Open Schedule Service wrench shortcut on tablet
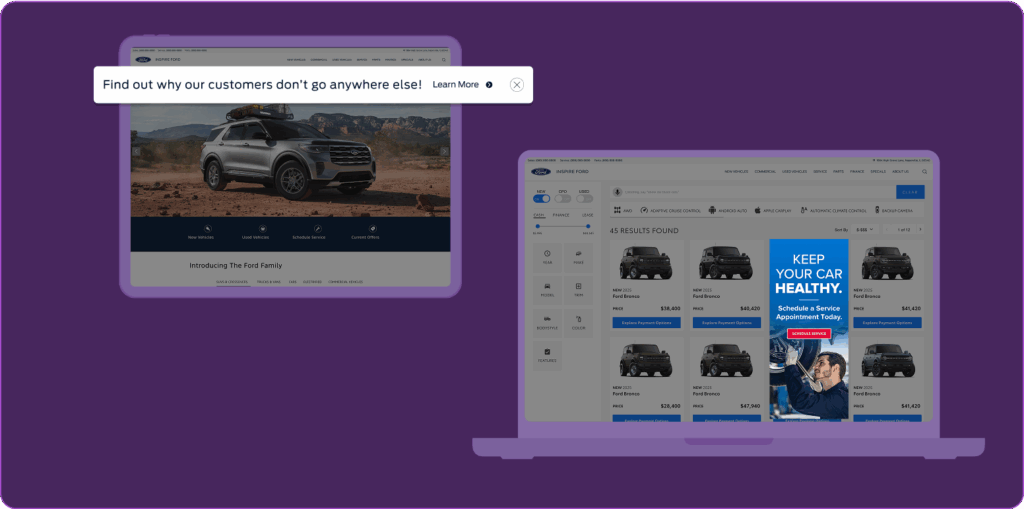 (317, 229)
